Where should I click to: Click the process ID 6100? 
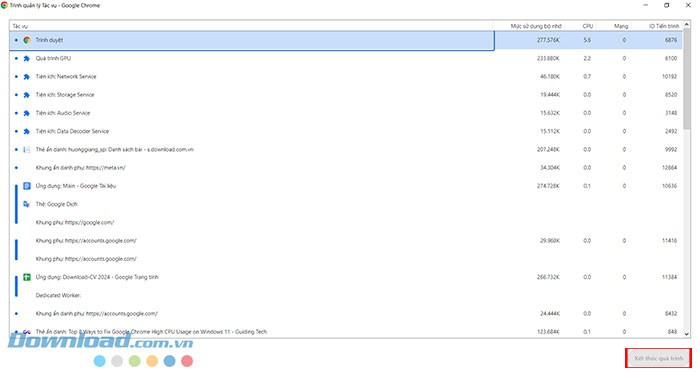tap(671, 59)
